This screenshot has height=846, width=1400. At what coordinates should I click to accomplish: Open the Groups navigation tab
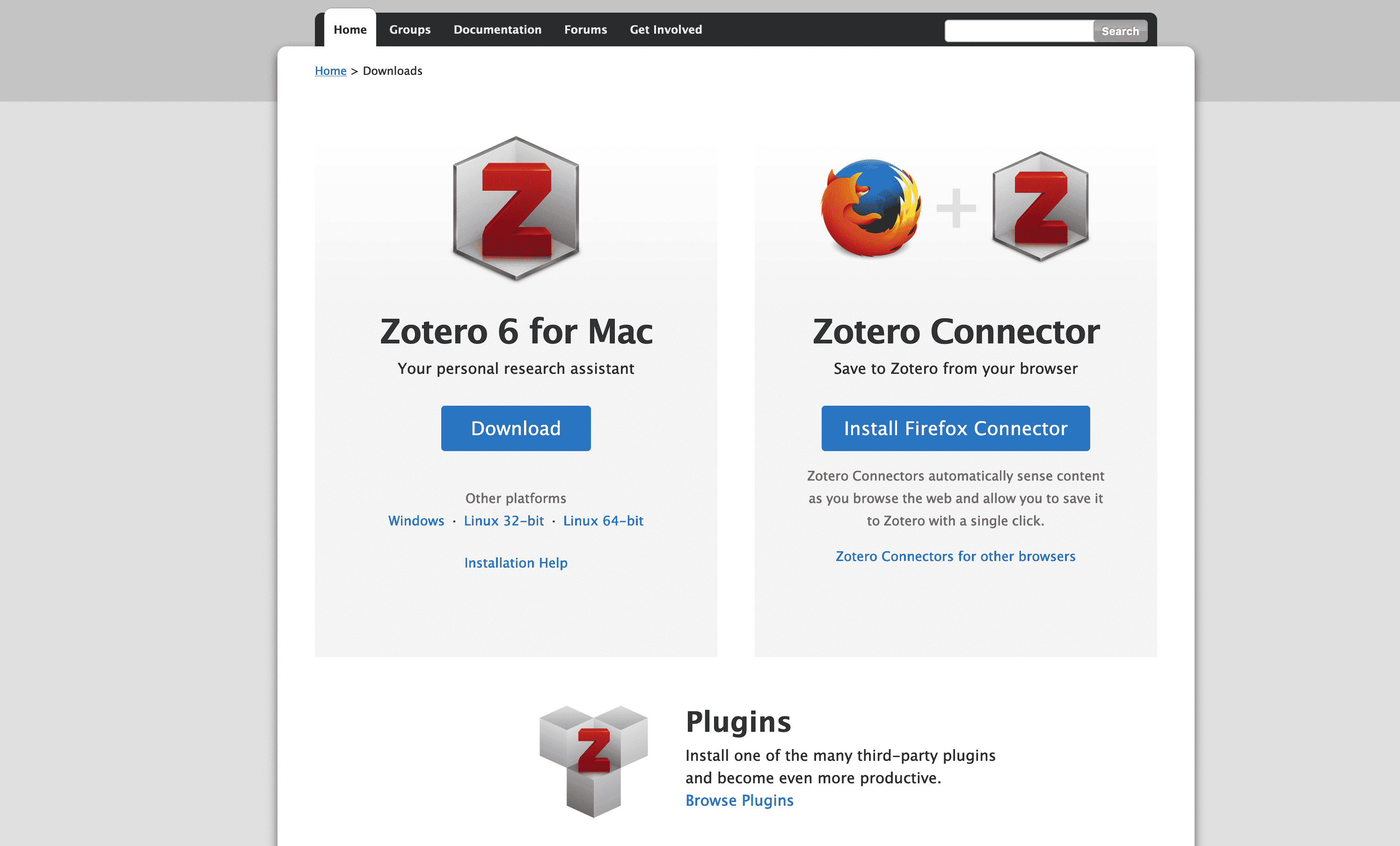410,29
